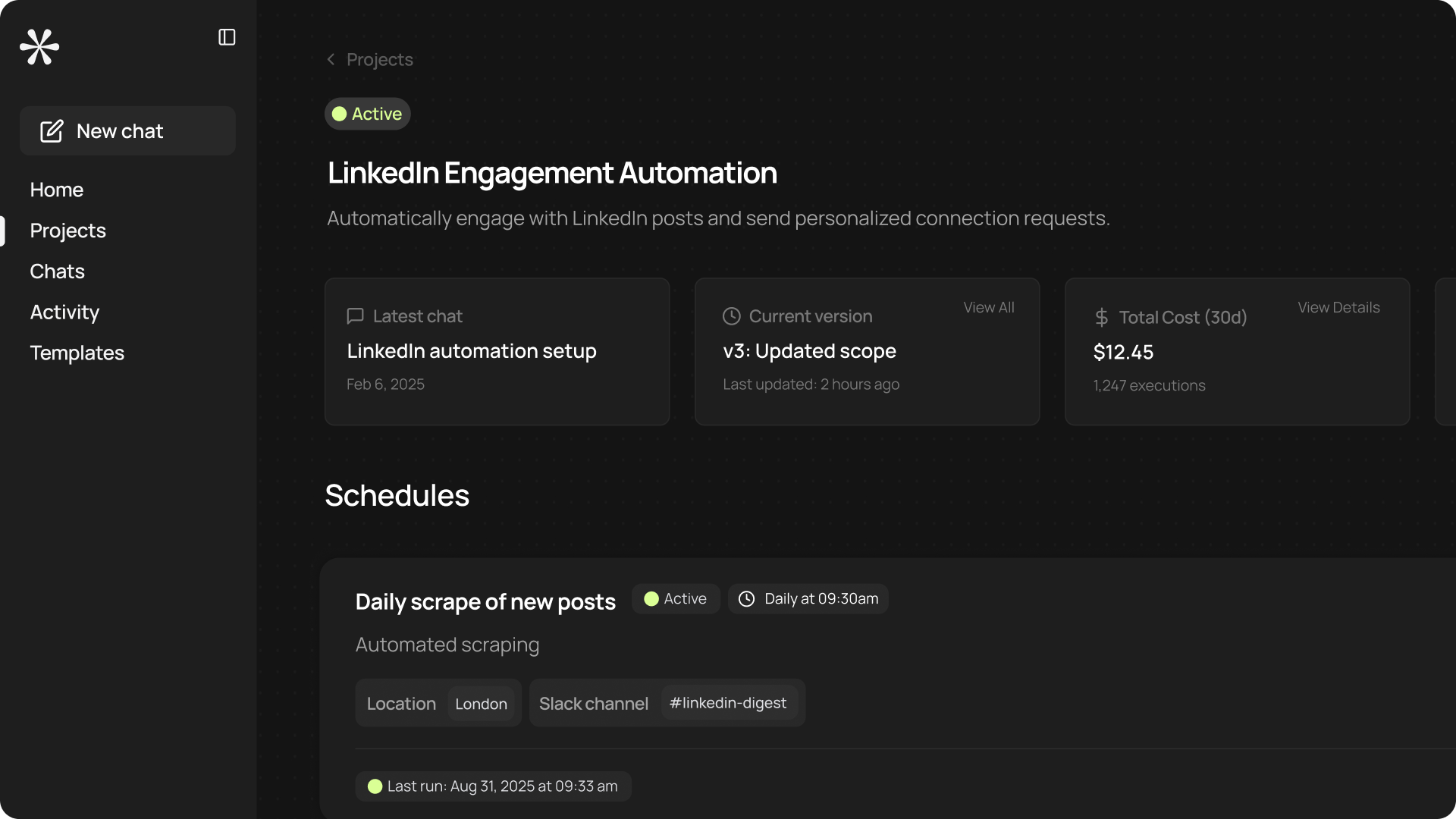Open the #linkedin-digest Slack channel selector

[728, 703]
